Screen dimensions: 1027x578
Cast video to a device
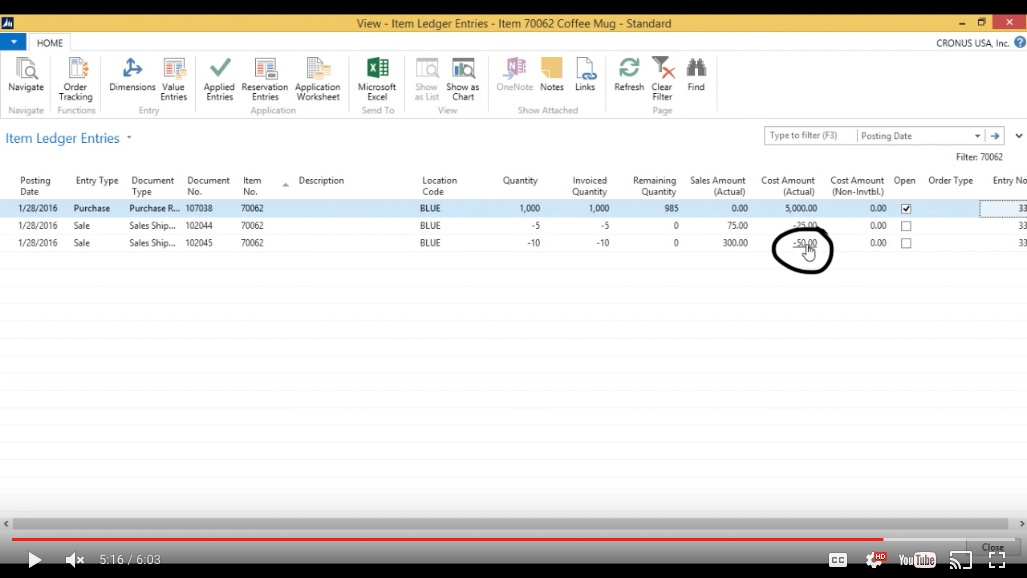[x=961, y=560]
